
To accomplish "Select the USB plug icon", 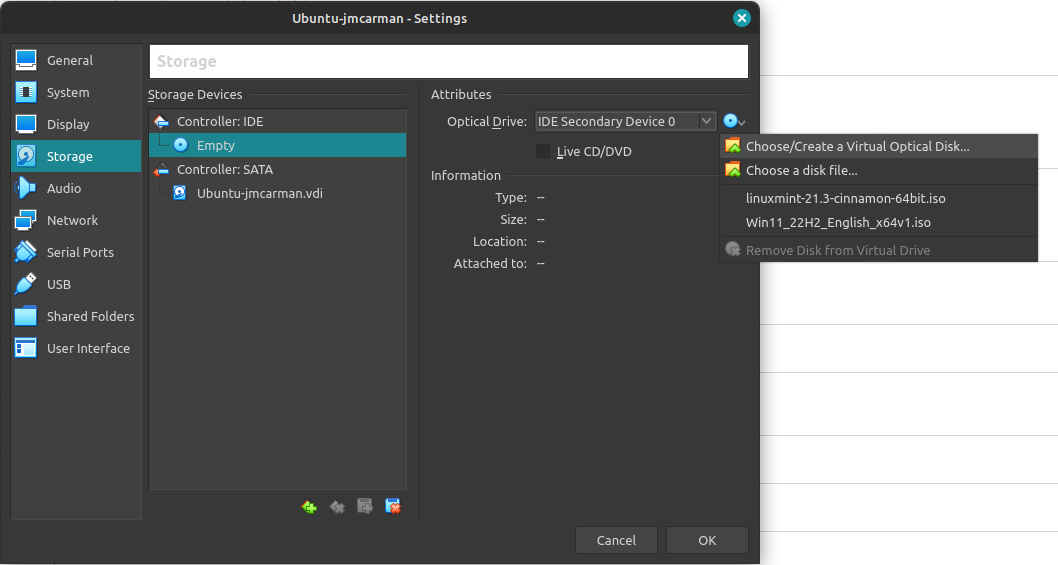I will 26,284.
